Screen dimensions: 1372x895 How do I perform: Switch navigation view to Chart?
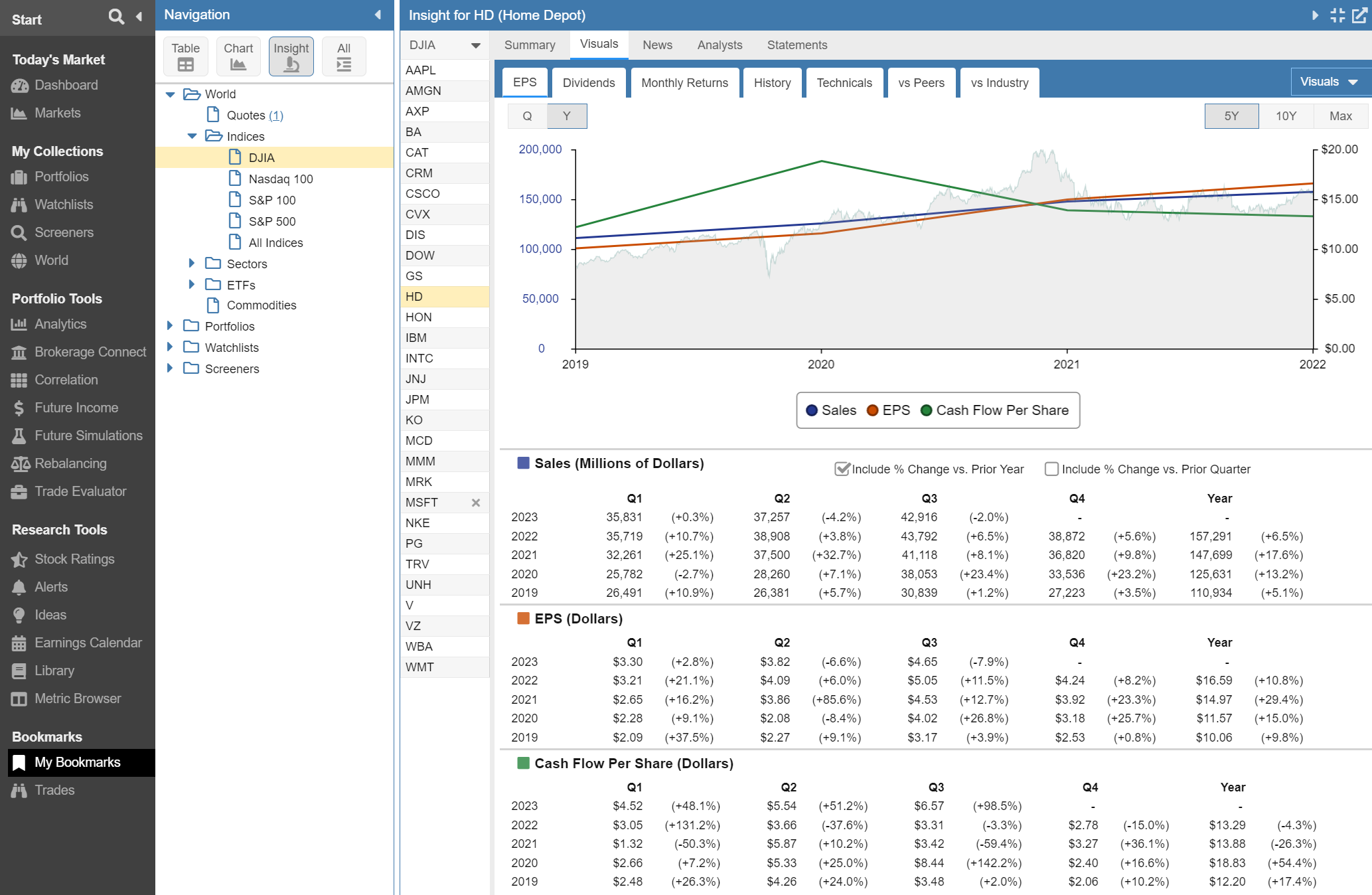238,56
